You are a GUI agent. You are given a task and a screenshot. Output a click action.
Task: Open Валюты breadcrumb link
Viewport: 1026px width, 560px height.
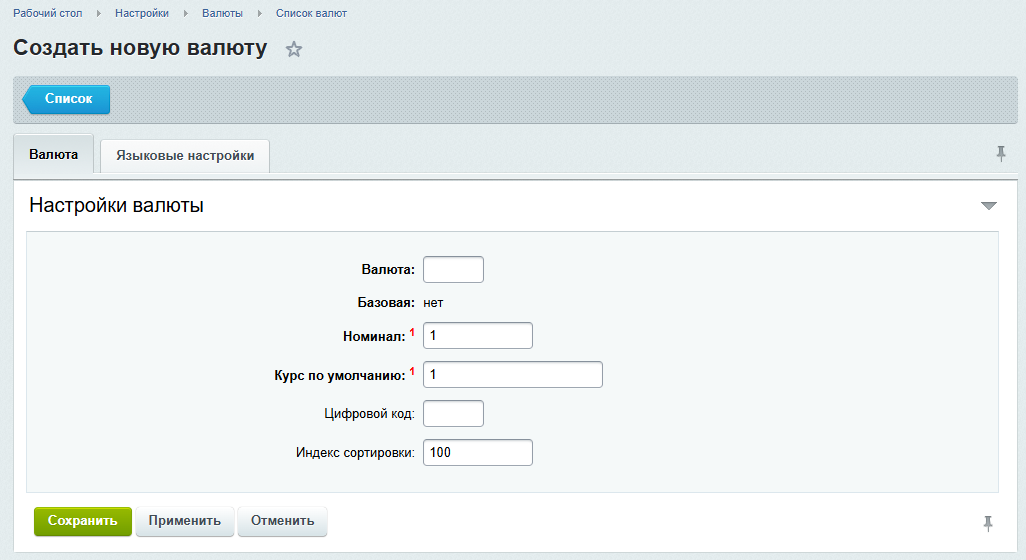[x=222, y=13]
